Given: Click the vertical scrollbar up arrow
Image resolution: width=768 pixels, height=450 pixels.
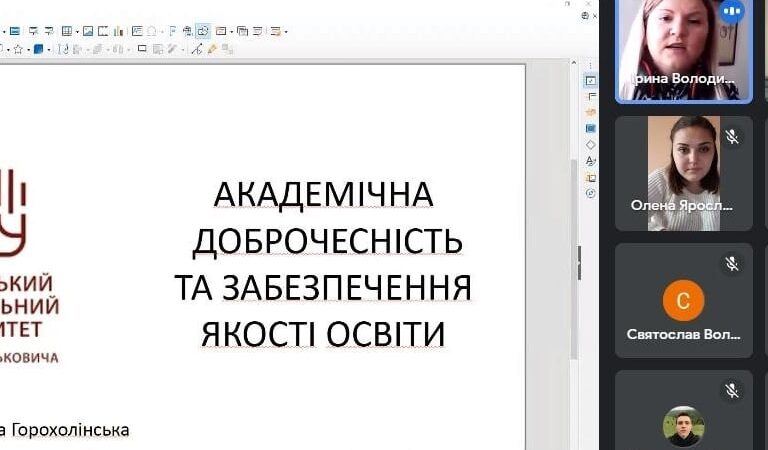Looking at the screenshot, I should (574, 63).
